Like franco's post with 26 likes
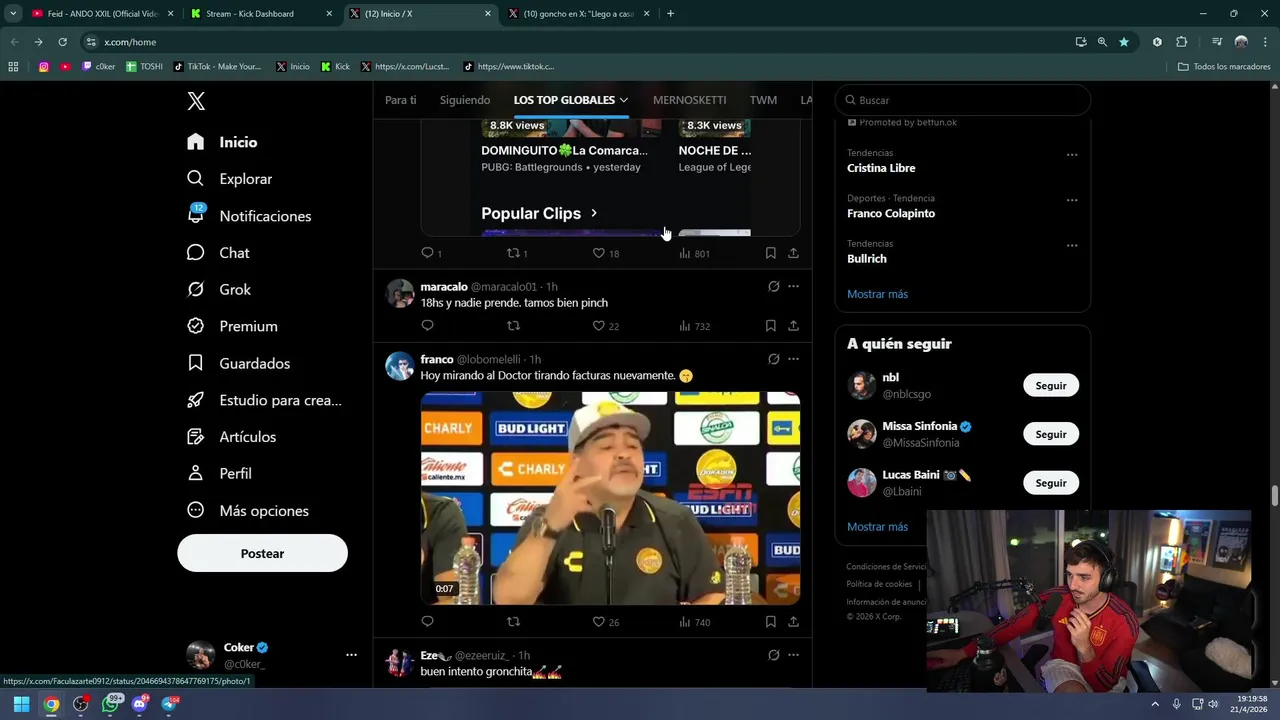This screenshot has height=720, width=1280. pyautogui.click(x=606, y=622)
